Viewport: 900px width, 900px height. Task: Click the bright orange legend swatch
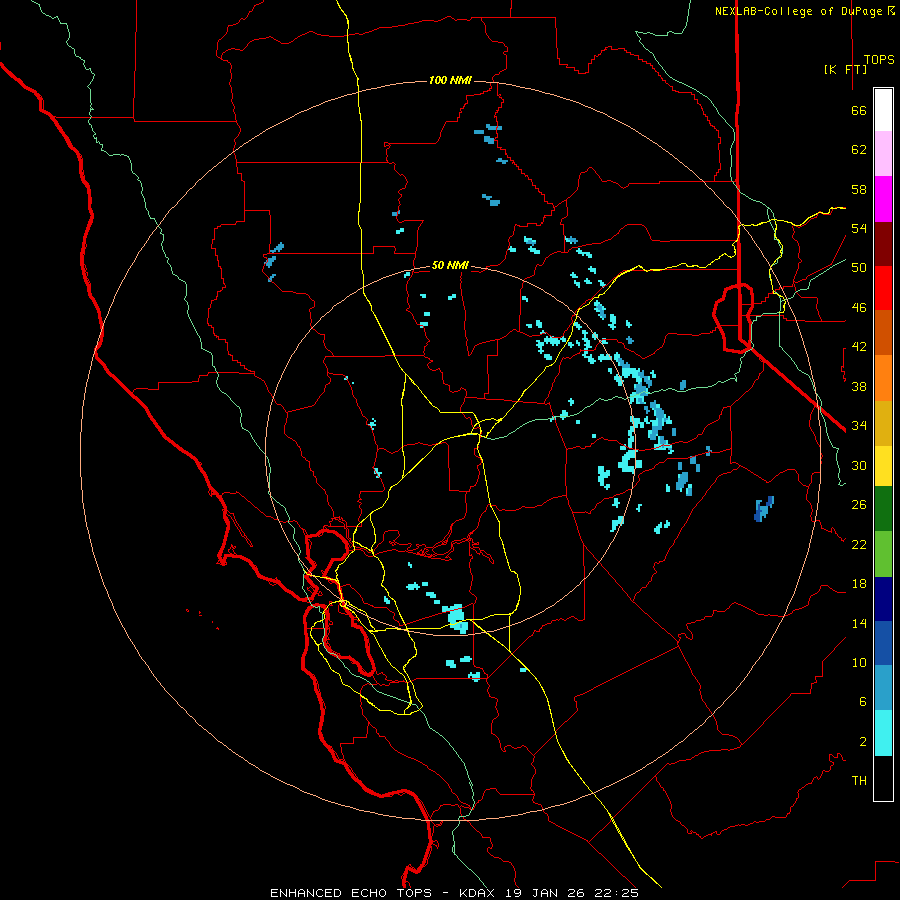coord(883,378)
